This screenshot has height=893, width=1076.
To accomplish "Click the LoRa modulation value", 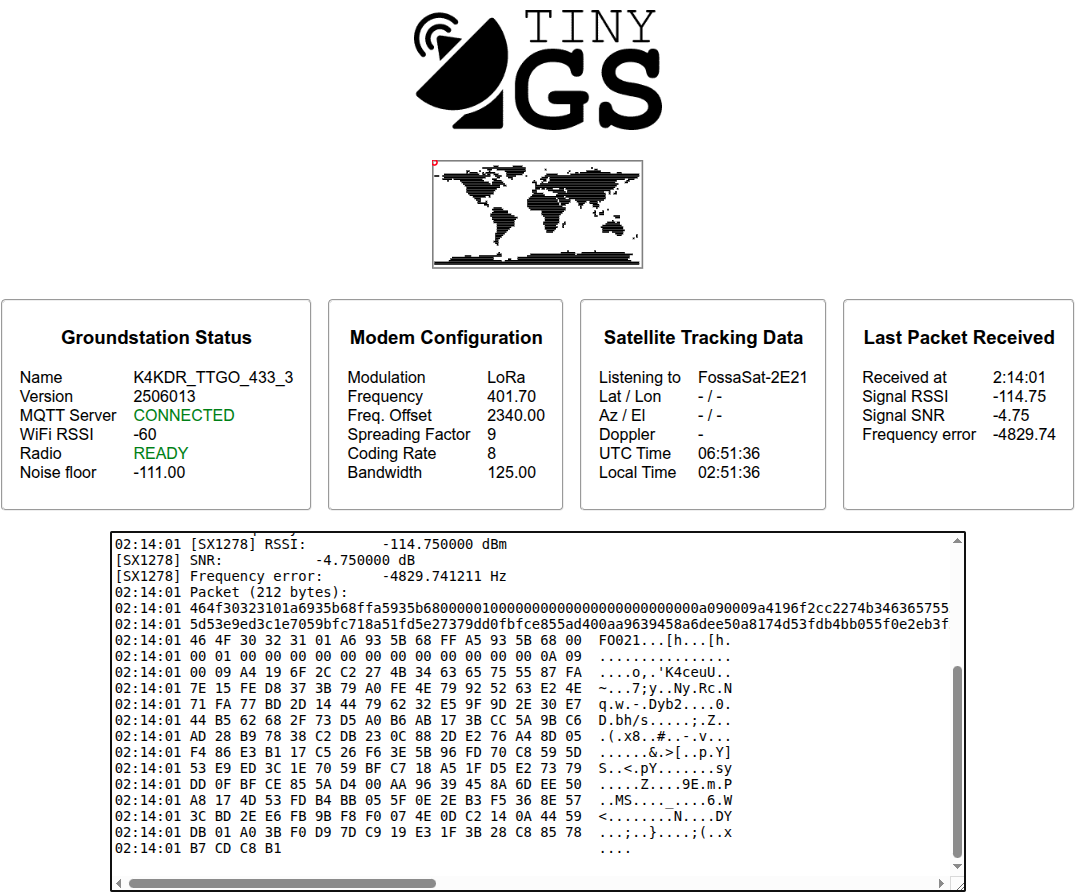I will (506, 378).
